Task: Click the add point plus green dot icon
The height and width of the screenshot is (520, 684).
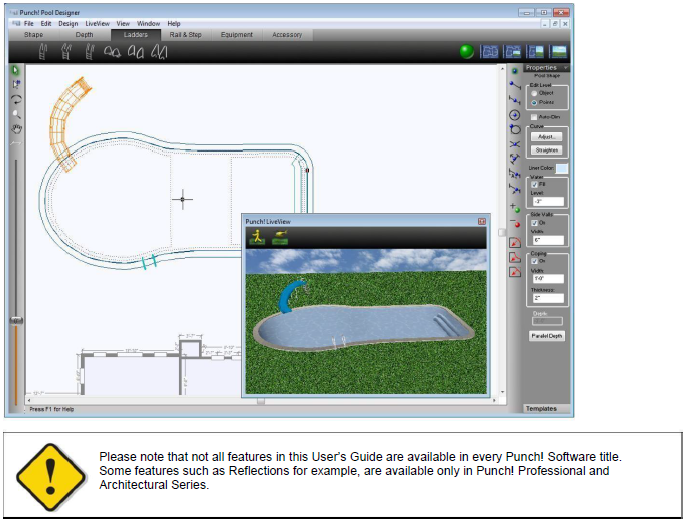Action: tap(515, 208)
